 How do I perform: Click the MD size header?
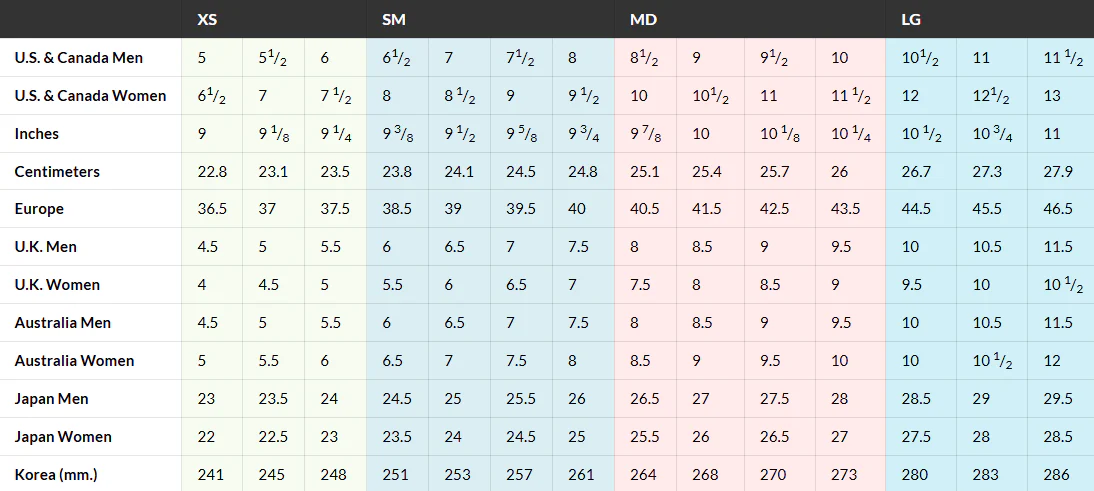coord(643,20)
